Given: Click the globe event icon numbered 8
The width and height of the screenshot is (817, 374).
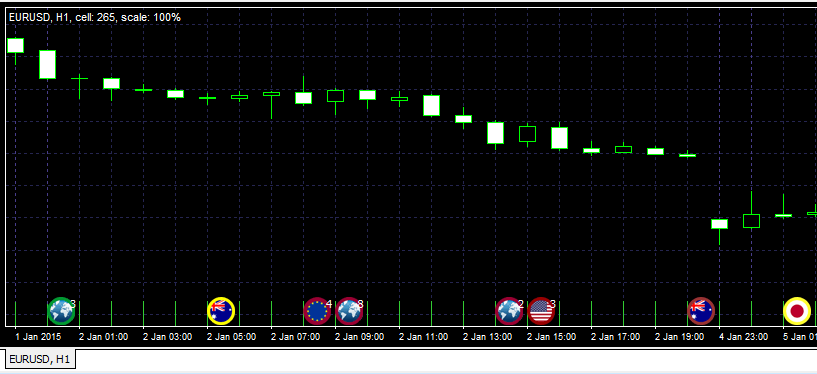Looking at the screenshot, I should coord(349,311).
